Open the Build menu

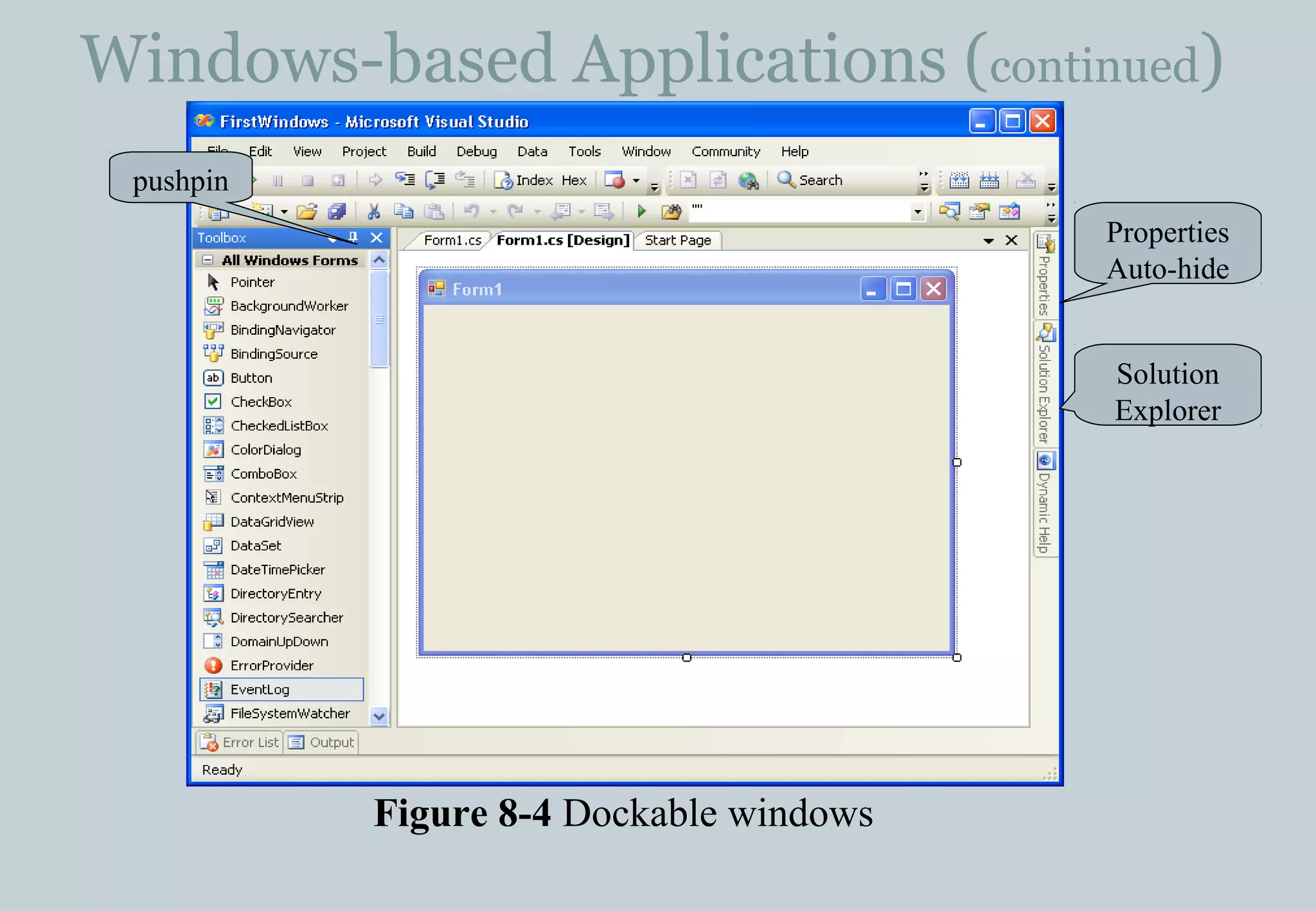pos(422,152)
